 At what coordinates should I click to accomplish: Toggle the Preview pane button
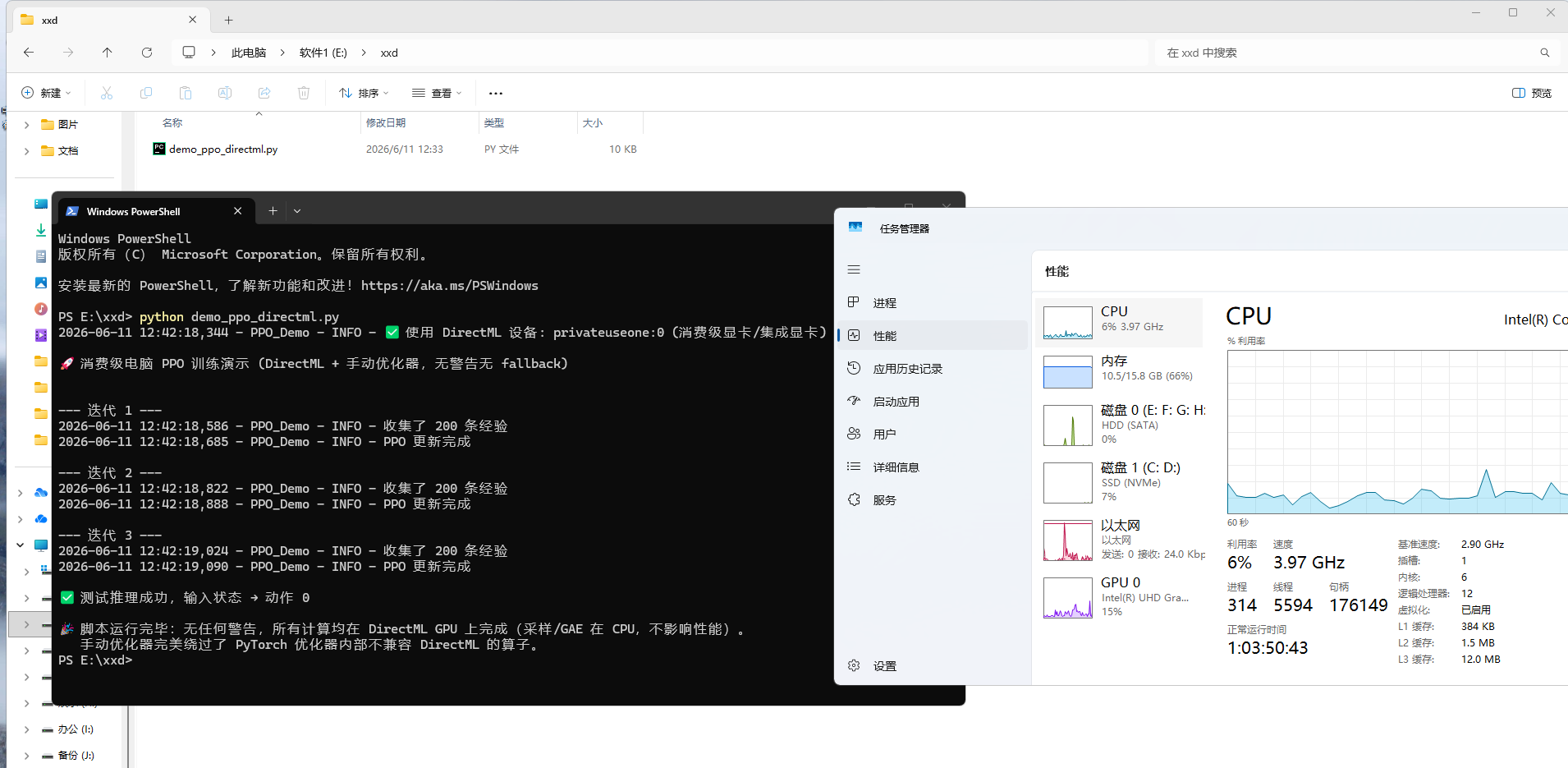point(1532,93)
